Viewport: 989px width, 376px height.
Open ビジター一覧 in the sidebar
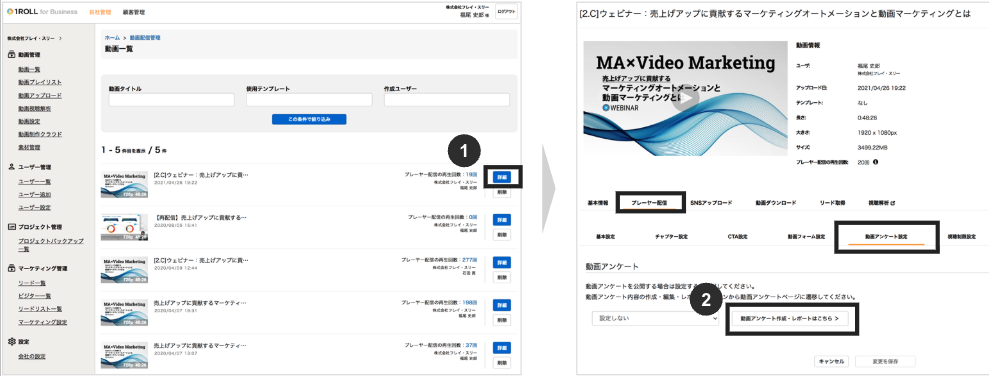coord(35,296)
